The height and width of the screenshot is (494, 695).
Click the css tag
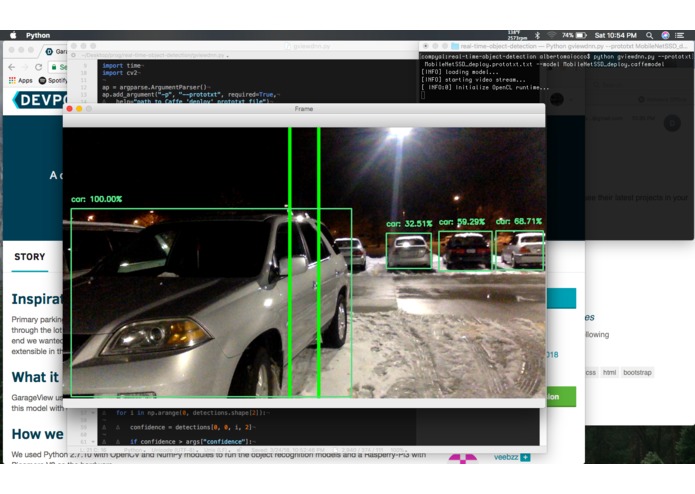tap(591, 373)
